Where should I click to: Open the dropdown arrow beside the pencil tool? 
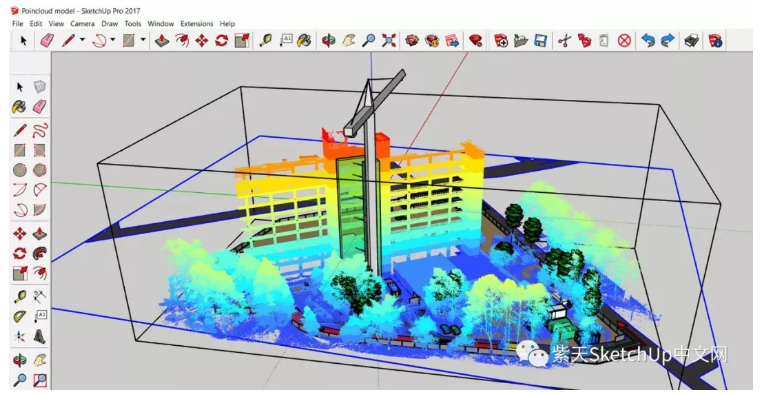(x=82, y=39)
